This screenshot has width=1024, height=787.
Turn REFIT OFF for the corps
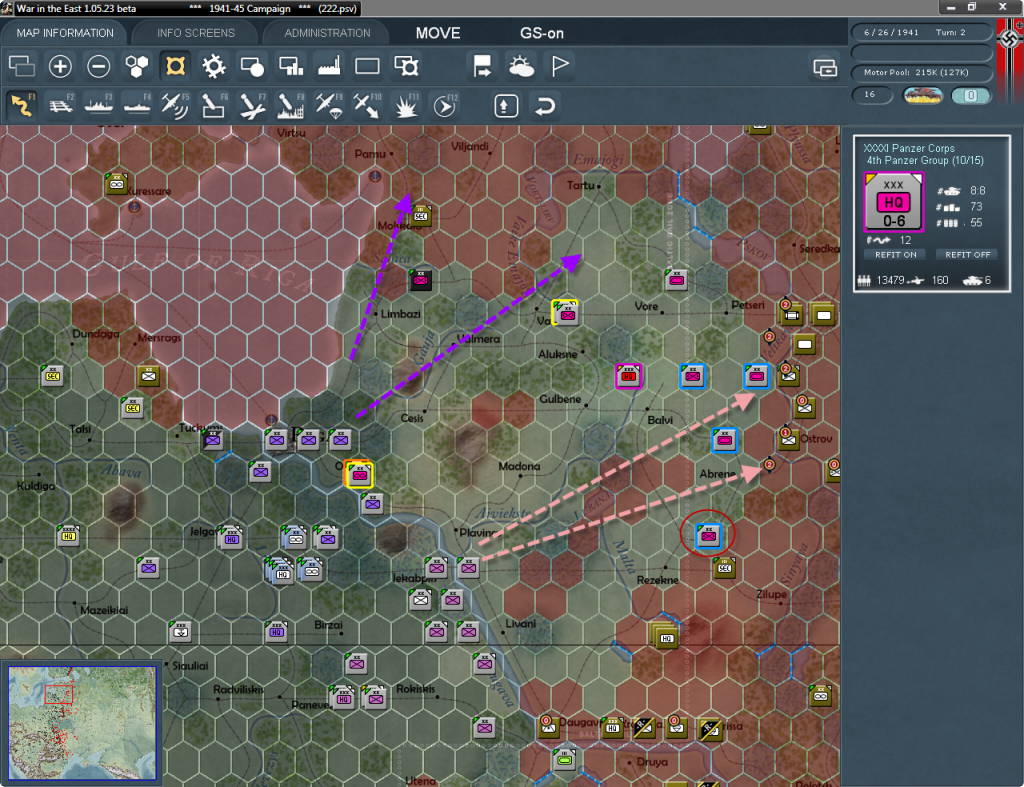pyautogui.click(x=968, y=255)
